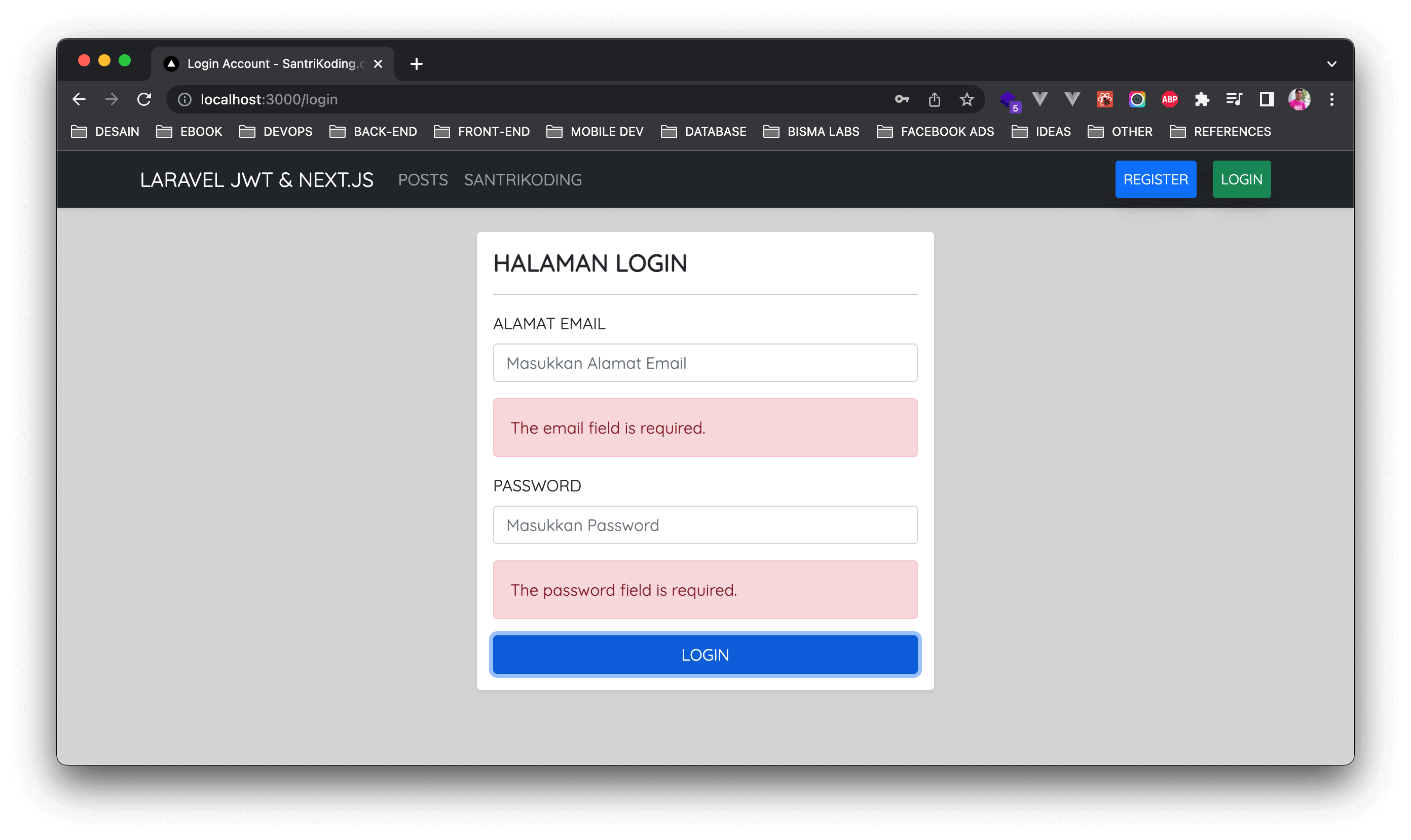Toggle the browser side panel

[1267, 100]
